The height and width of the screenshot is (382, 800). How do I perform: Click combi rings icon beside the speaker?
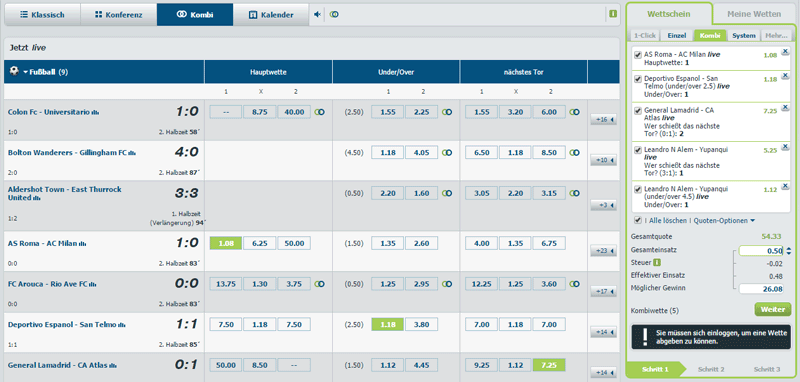point(334,14)
